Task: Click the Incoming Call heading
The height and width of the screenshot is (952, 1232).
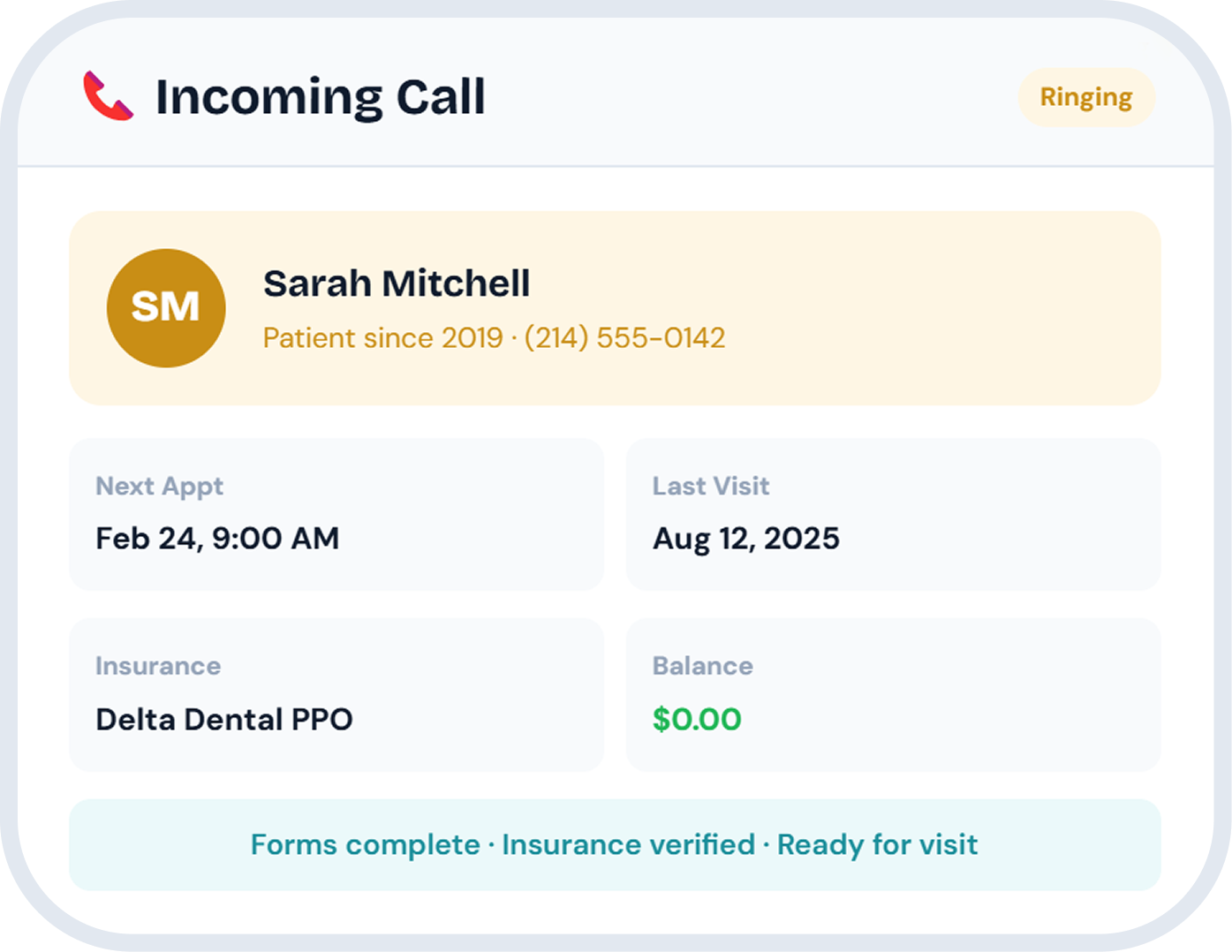Action: [x=320, y=97]
